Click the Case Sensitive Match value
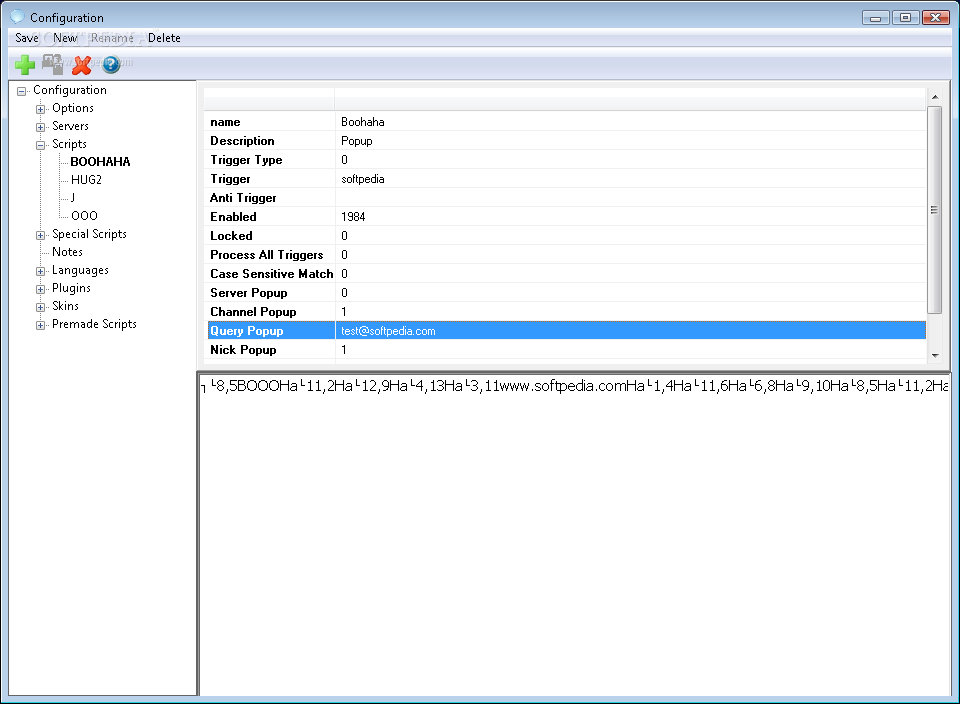The height and width of the screenshot is (704, 960). tap(631, 274)
